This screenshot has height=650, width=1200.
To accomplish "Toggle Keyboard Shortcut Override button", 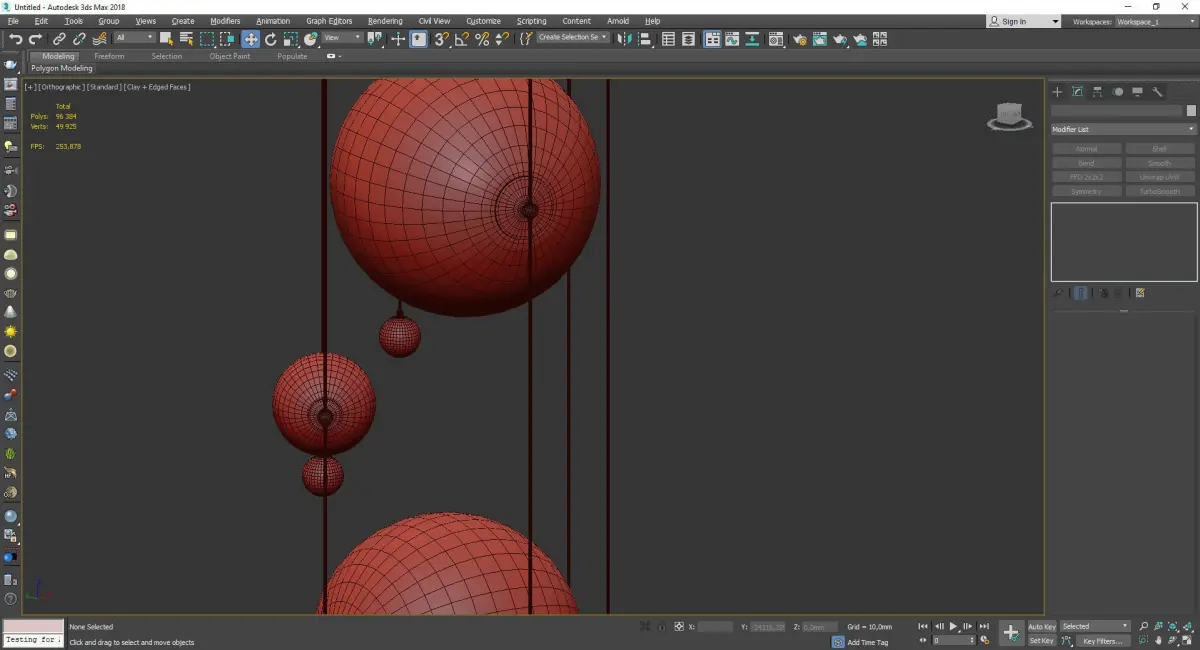I will [x=419, y=39].
